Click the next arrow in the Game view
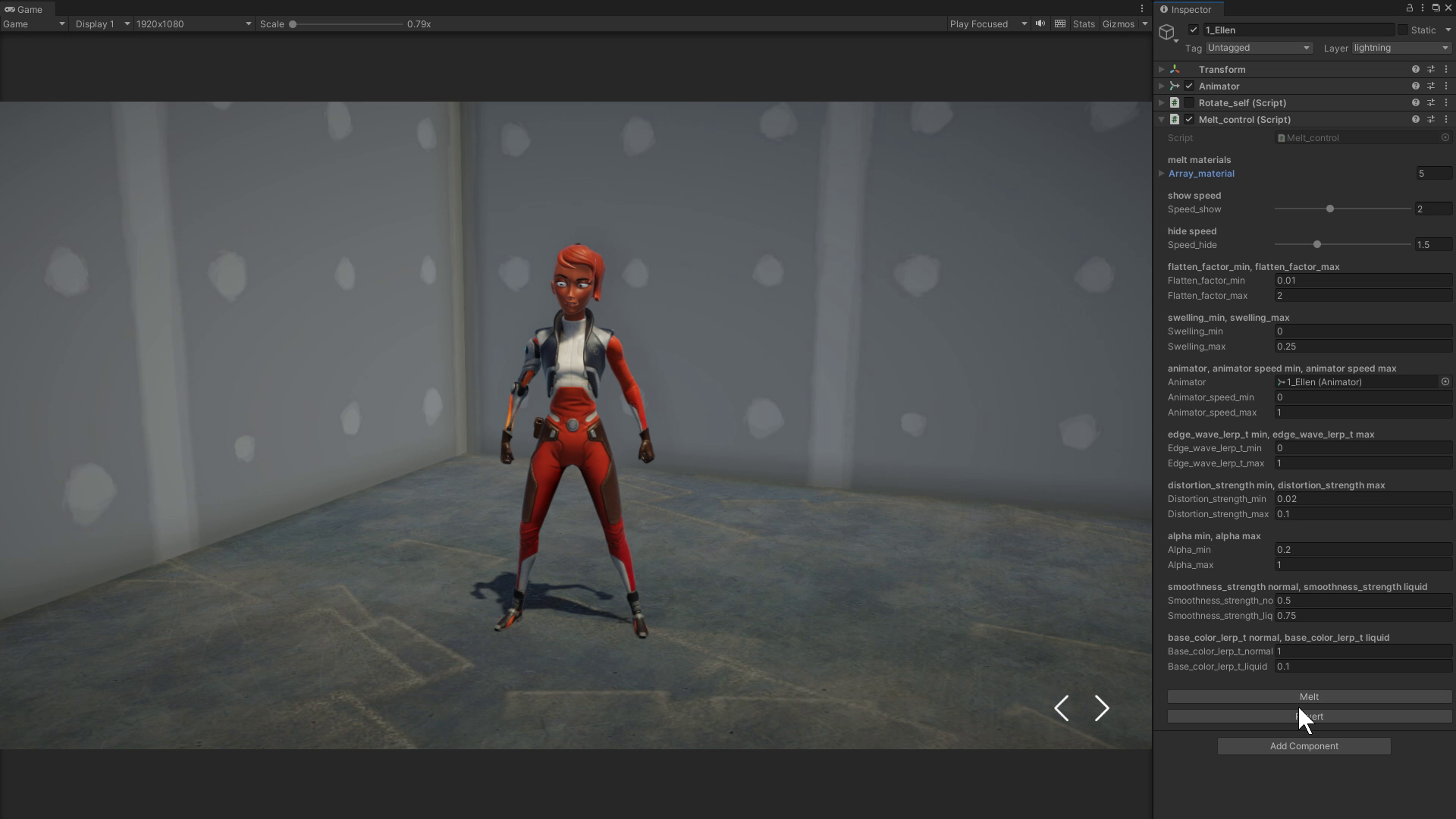Viewport: 1456px width, 819px height. tap(1102, 708)
